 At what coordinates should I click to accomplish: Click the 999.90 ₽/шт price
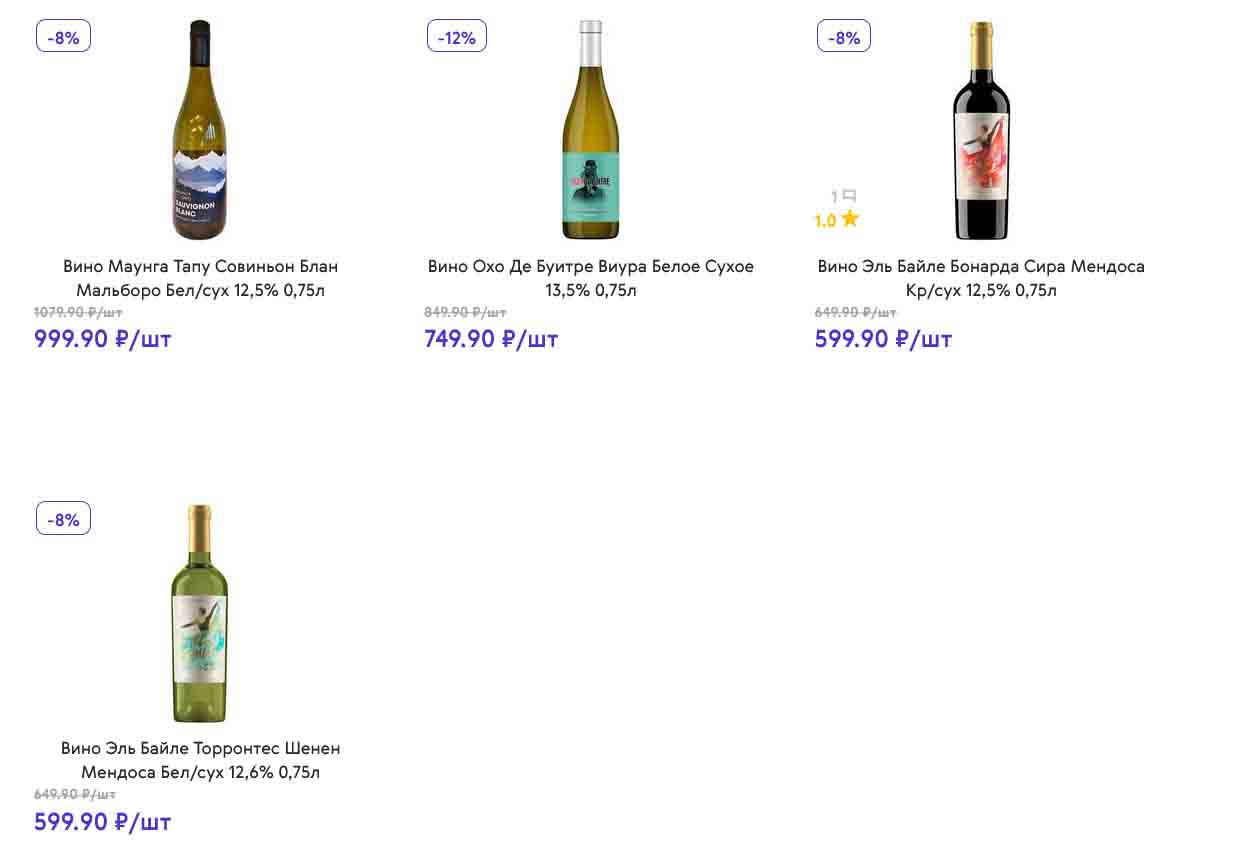tap(103, 339)
